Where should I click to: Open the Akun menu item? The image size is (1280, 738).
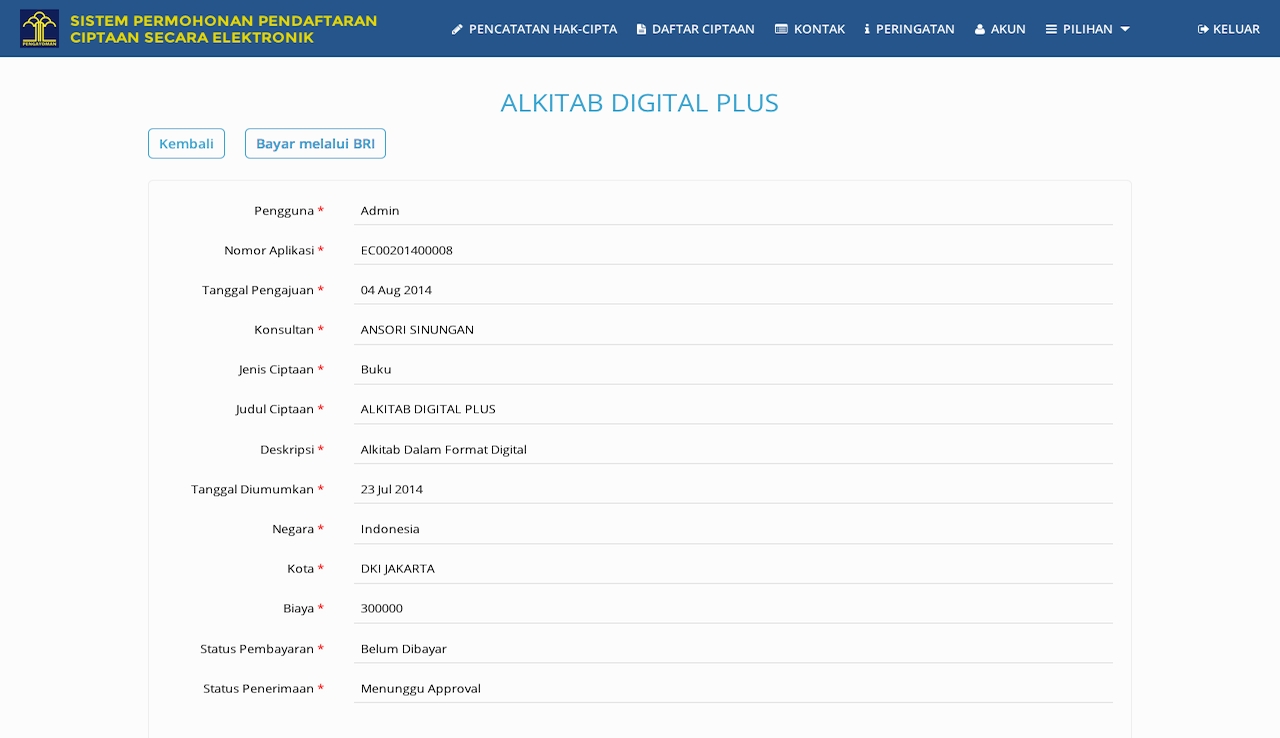(1000, 29)
